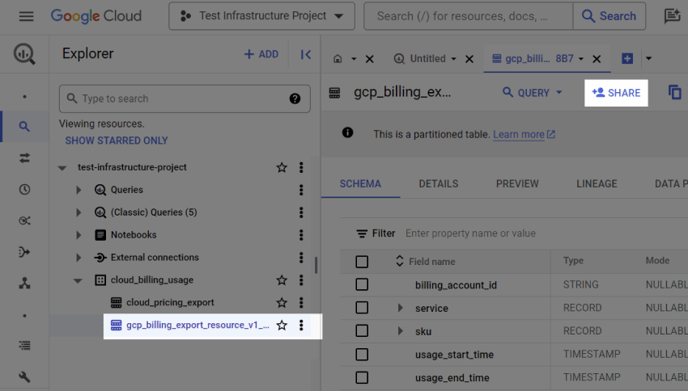Open more options for cloud_billing_usage dataset
Screen dimensions: 688x391
pos(301,280)
